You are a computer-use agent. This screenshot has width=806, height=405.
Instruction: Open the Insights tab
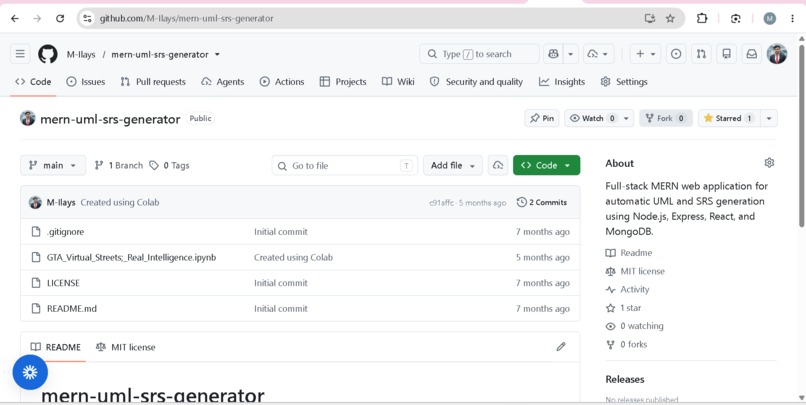click(562, 82)
